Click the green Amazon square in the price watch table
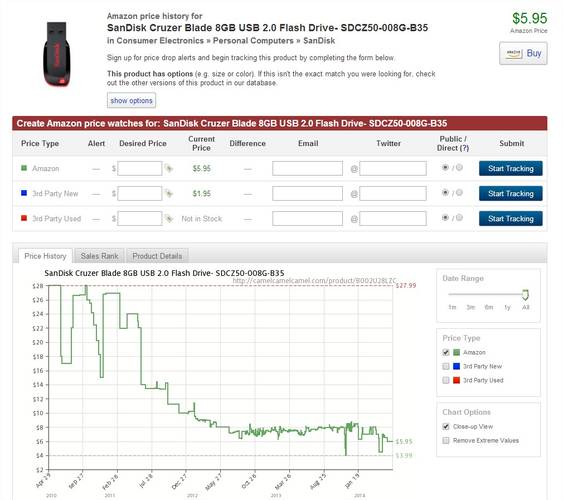563x500 pixels. point(24,168)
